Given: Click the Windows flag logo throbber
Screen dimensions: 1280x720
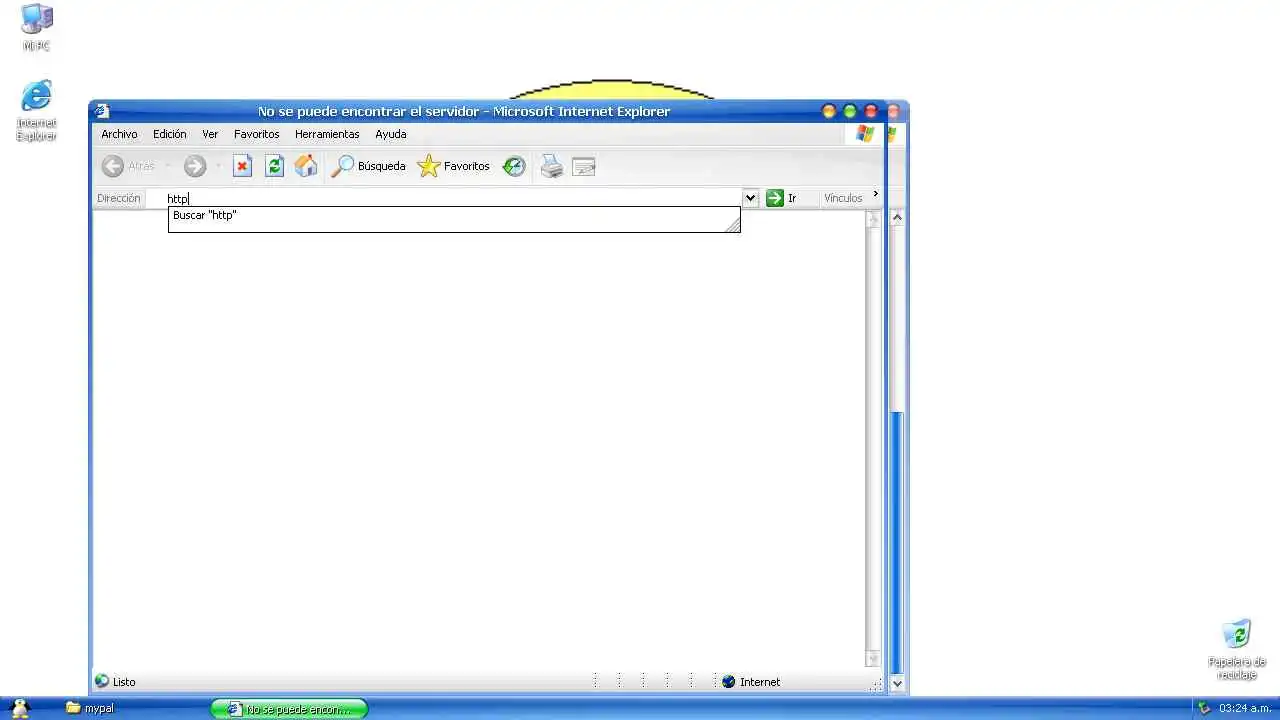Looking at the screenshot, I should coord(865,134).
